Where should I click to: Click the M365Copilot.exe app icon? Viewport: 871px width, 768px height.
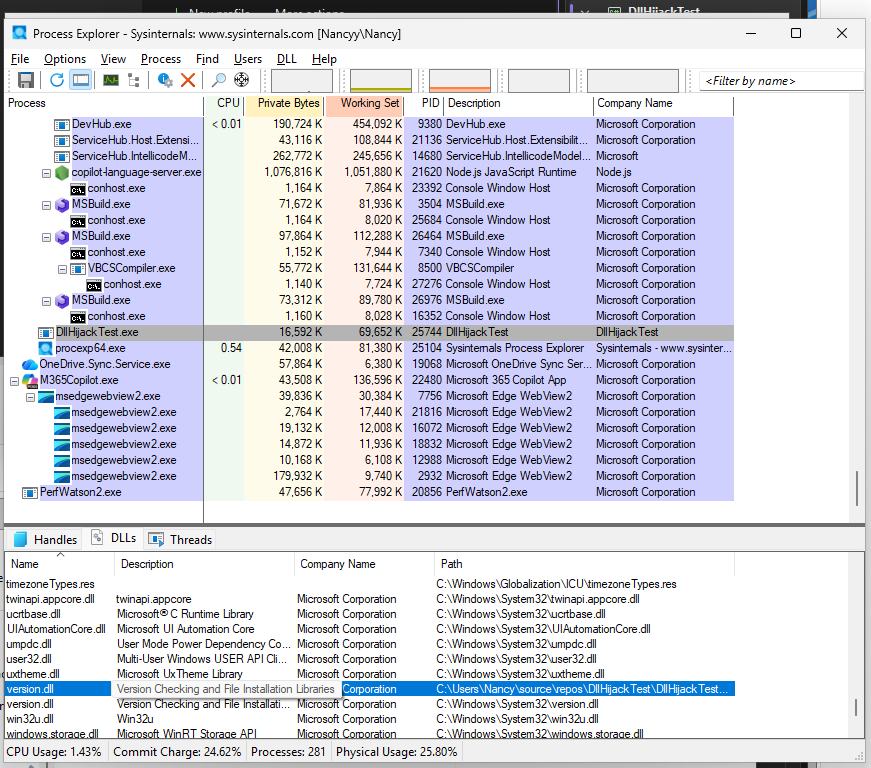point(30,381)
